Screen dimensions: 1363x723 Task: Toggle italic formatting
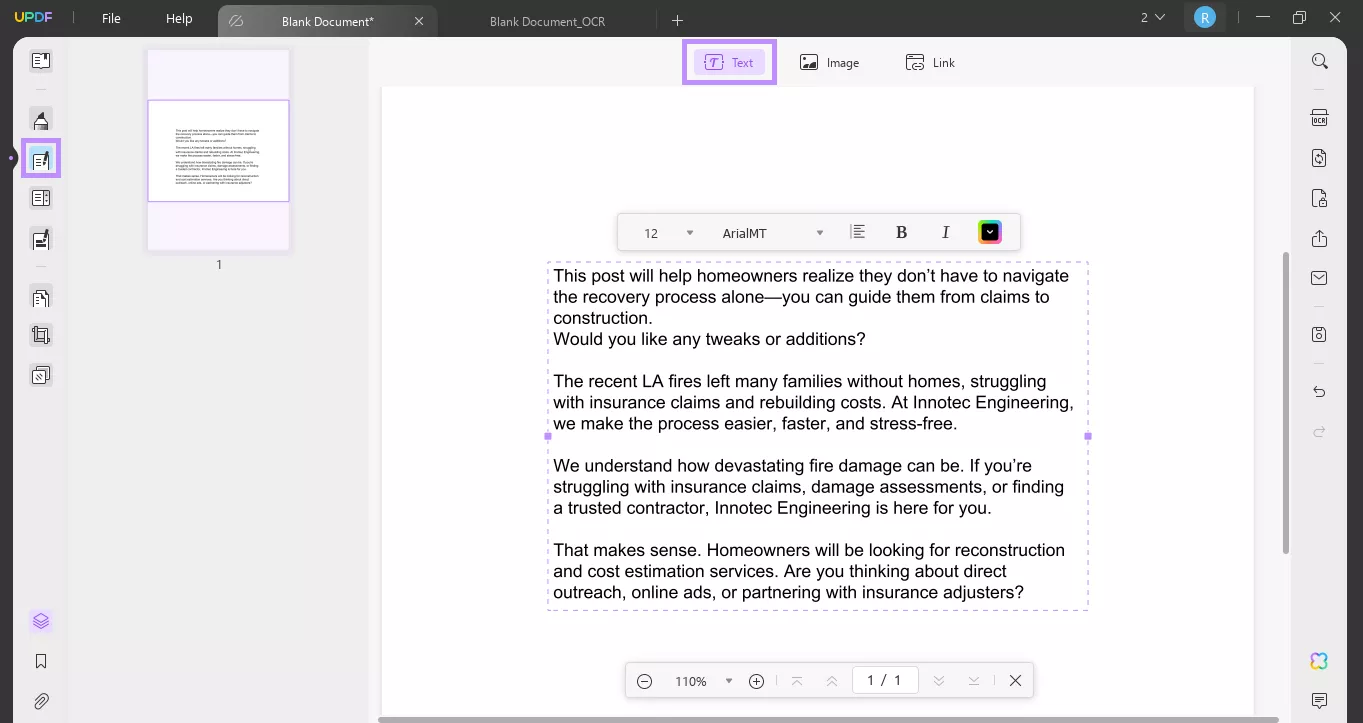coord(945,232)
